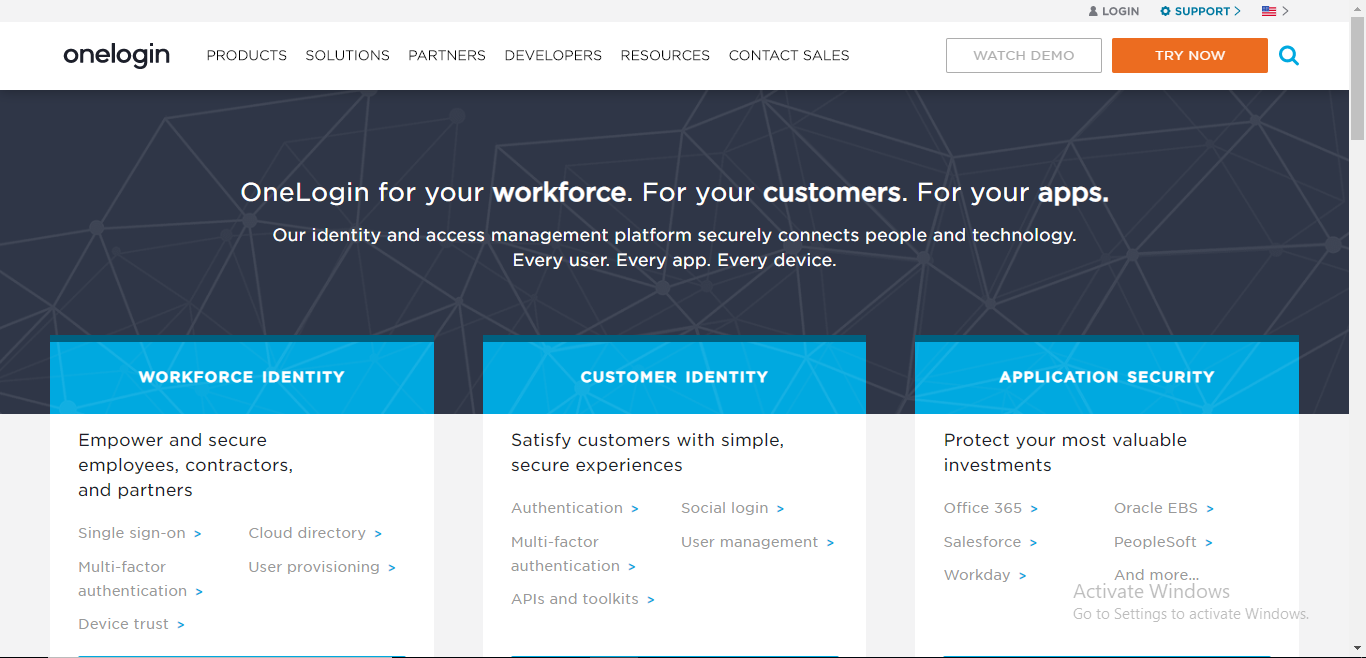Open the APIs and toolkits link

583,599
